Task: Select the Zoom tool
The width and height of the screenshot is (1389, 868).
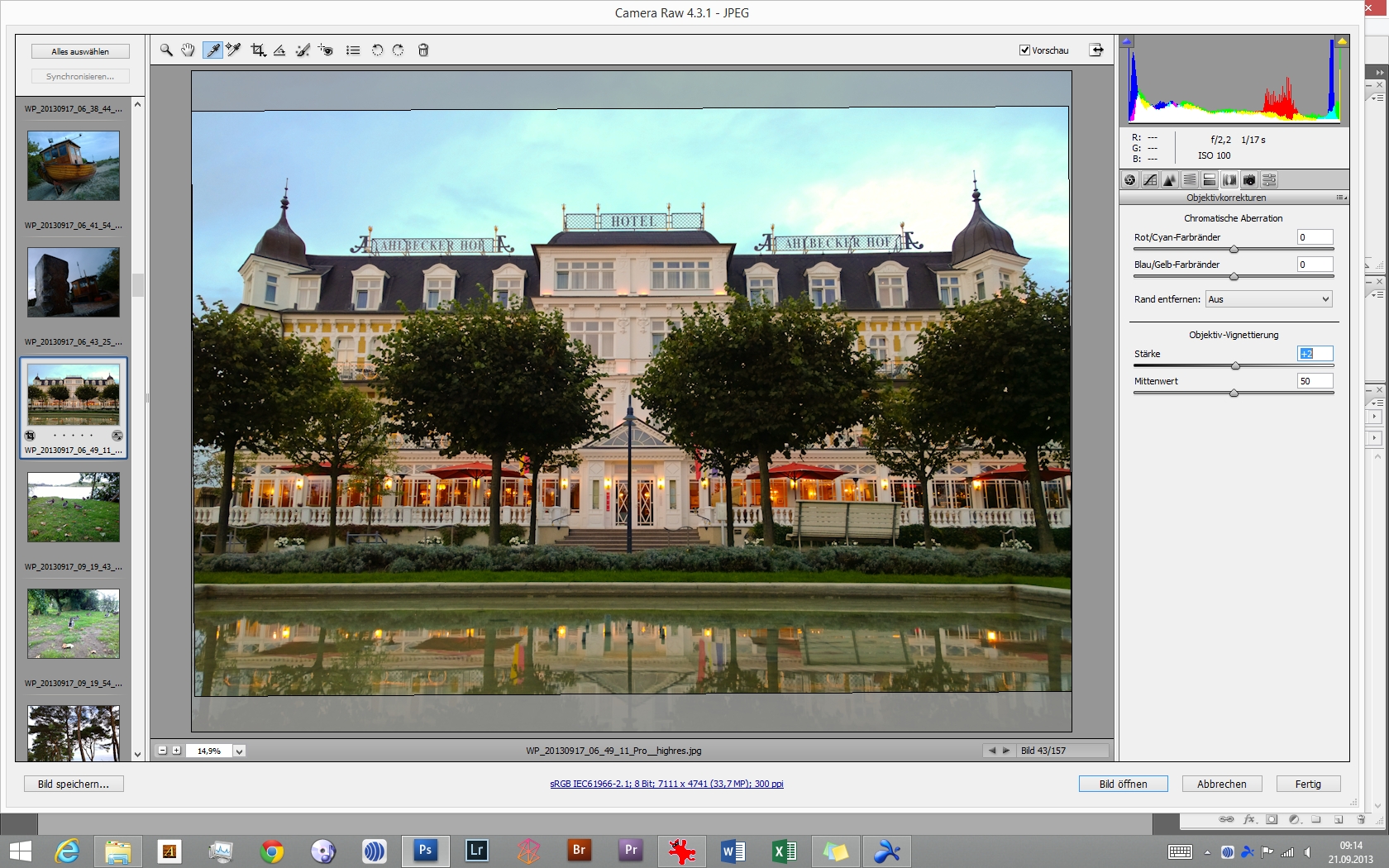Action: click(x=166, y=50)
